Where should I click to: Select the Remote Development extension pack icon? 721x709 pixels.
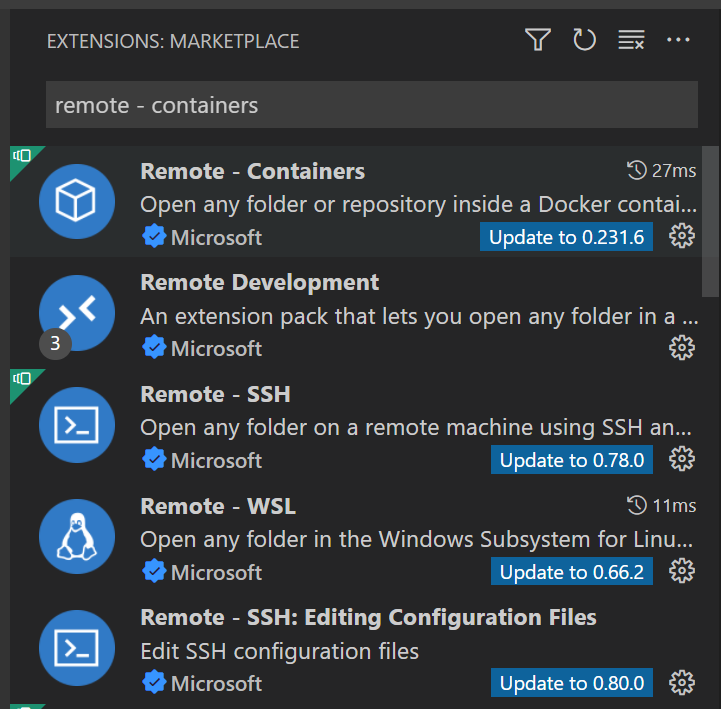pos(77,314)
